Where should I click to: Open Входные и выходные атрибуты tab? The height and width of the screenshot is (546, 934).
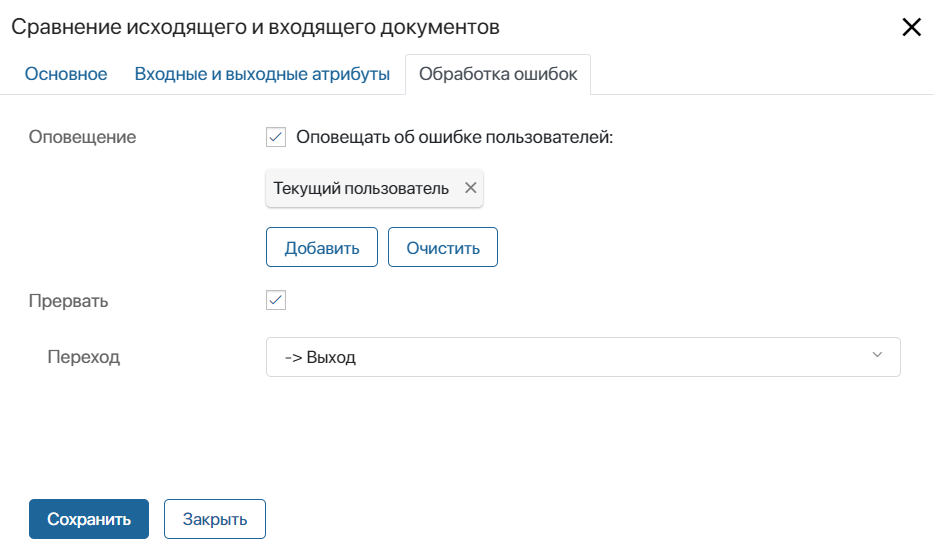[262, 74]
